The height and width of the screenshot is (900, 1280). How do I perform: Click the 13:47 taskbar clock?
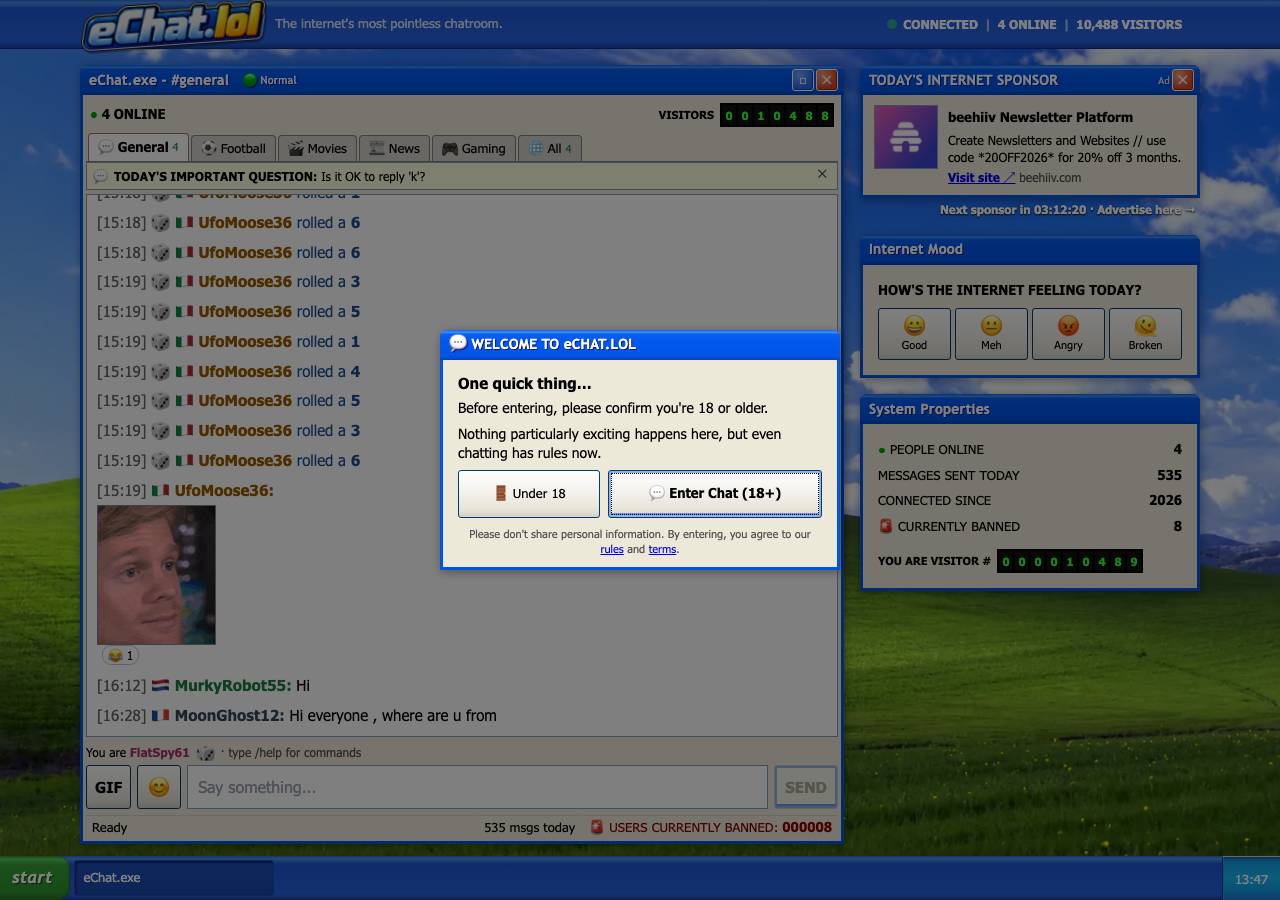(x=1251, y=880)
